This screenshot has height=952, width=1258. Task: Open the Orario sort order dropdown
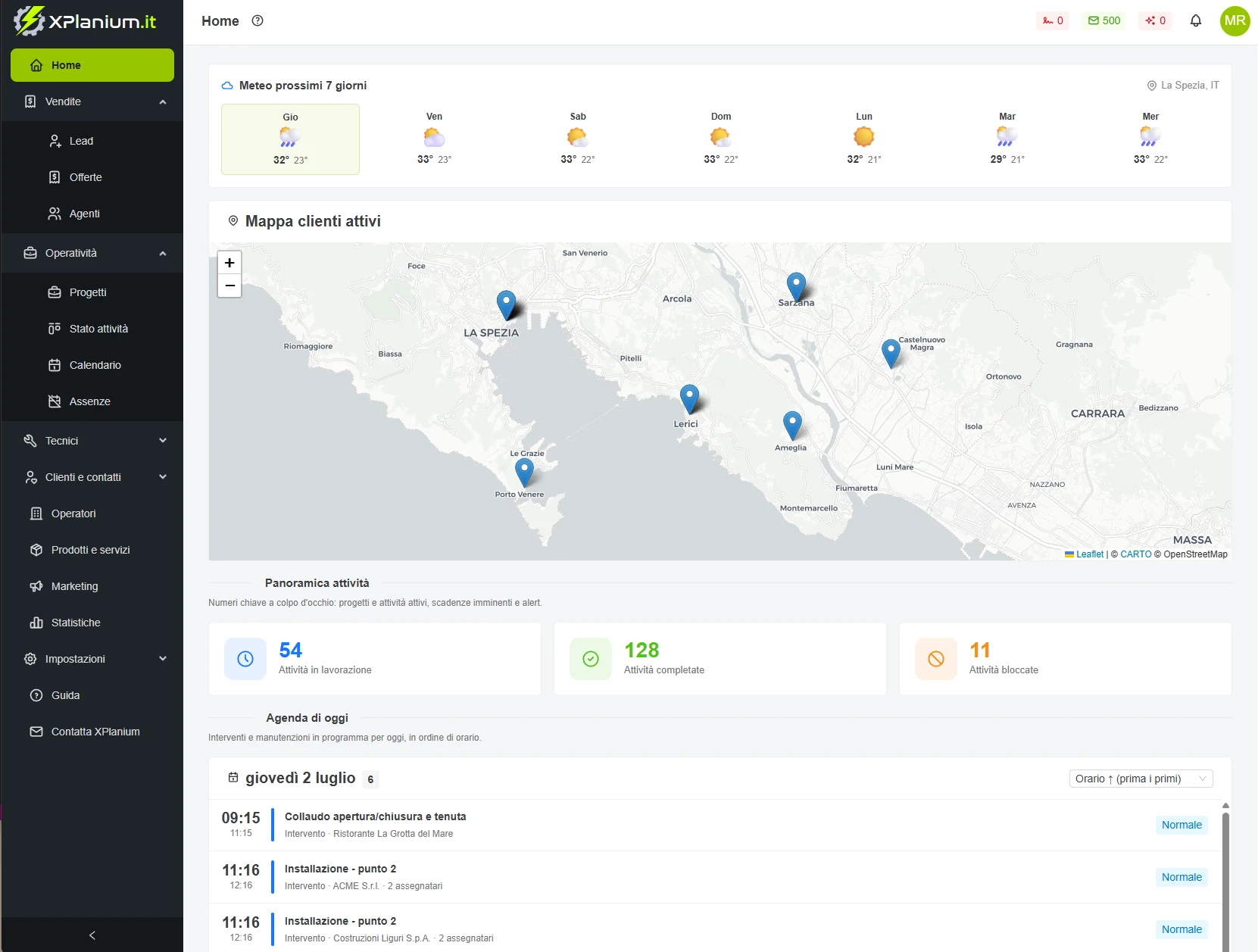(x=1141, y=779)
